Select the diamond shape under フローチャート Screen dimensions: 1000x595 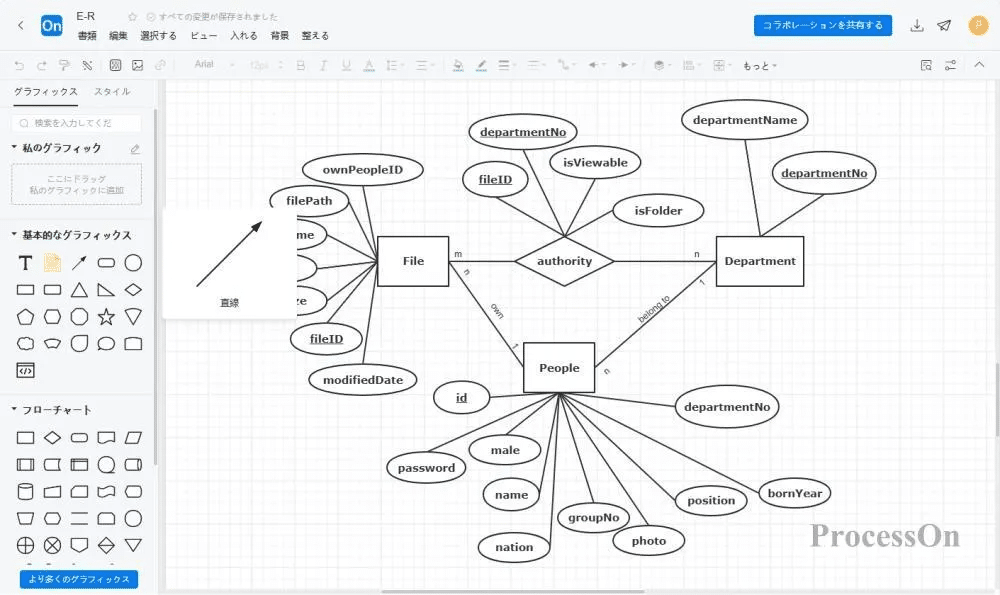pos(52,437)
